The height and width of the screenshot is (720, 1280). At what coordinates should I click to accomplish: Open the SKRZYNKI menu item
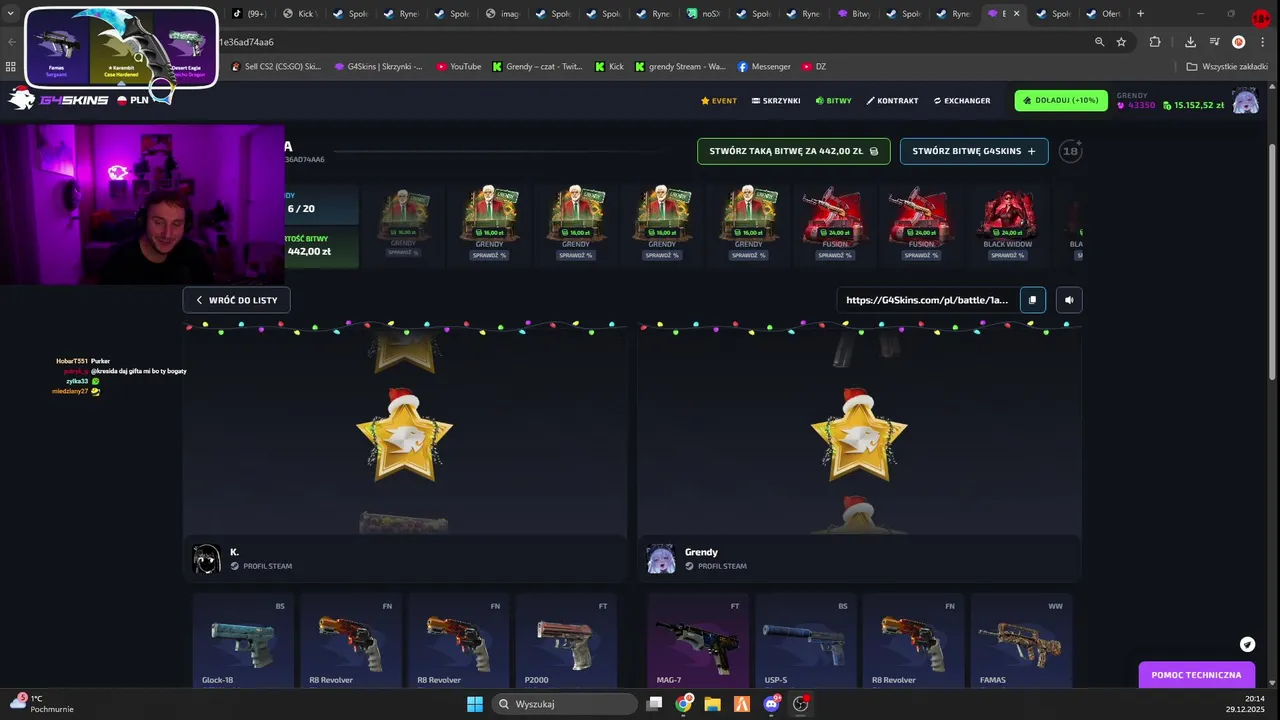[x=775, y=101]
